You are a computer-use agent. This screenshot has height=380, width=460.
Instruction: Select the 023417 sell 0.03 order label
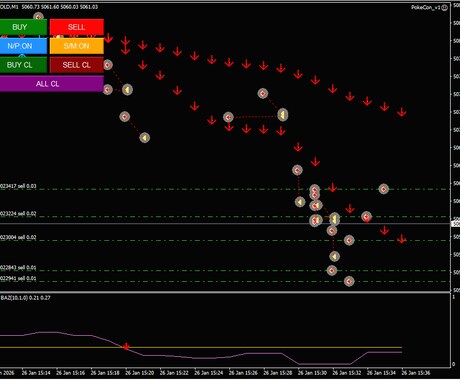point(18,186)
